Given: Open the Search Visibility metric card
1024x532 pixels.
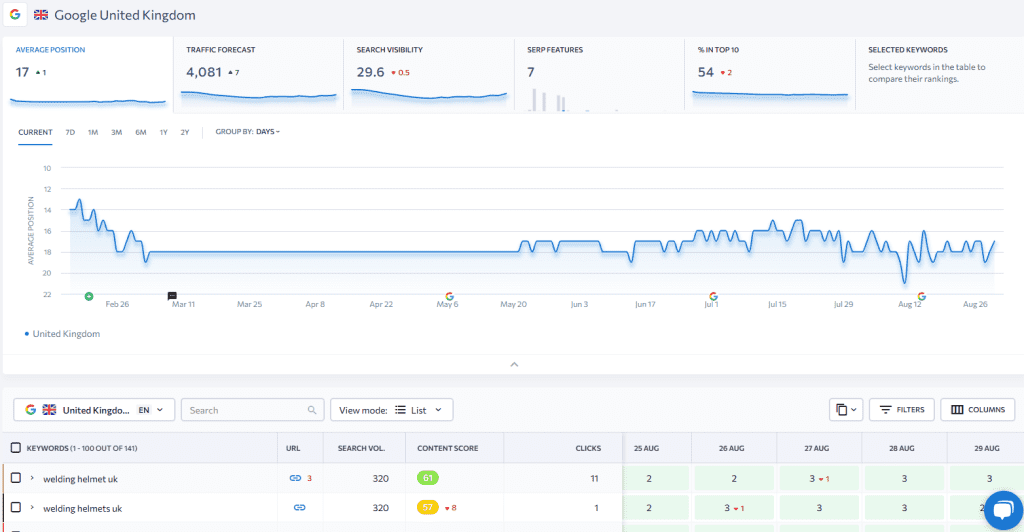Looking at the screenshot, I should [x=428, y=74].
